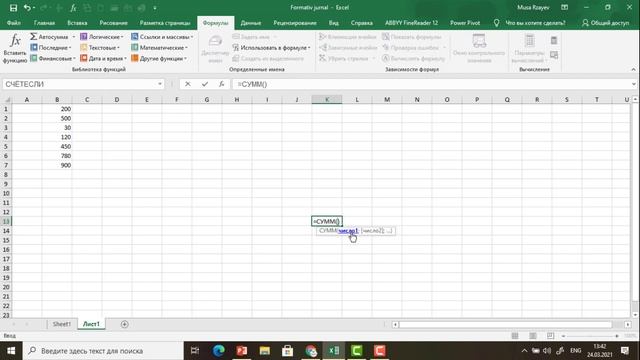Image resolution: width=640 pixels, height=360 pixels.
Task: Cancel formula entry with X button
Action: [x=187, y=84]
